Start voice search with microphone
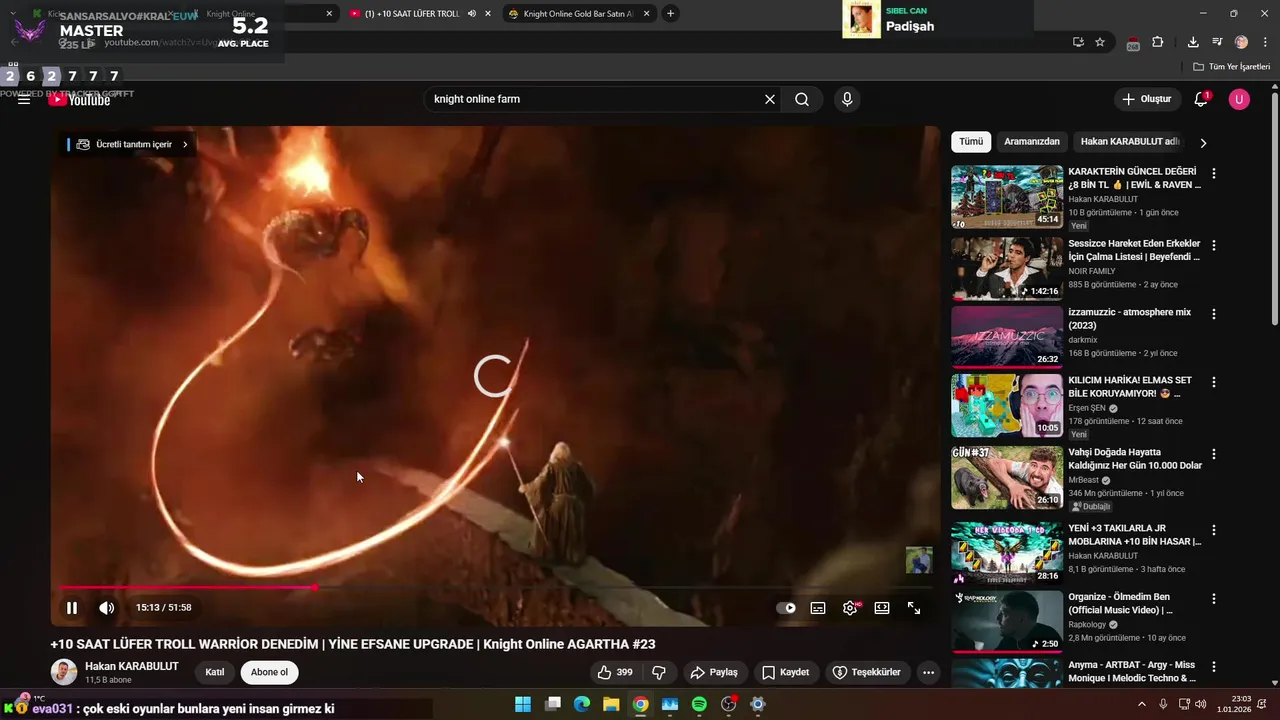The width and height of the screenshot is (1280, 720). 847,99
